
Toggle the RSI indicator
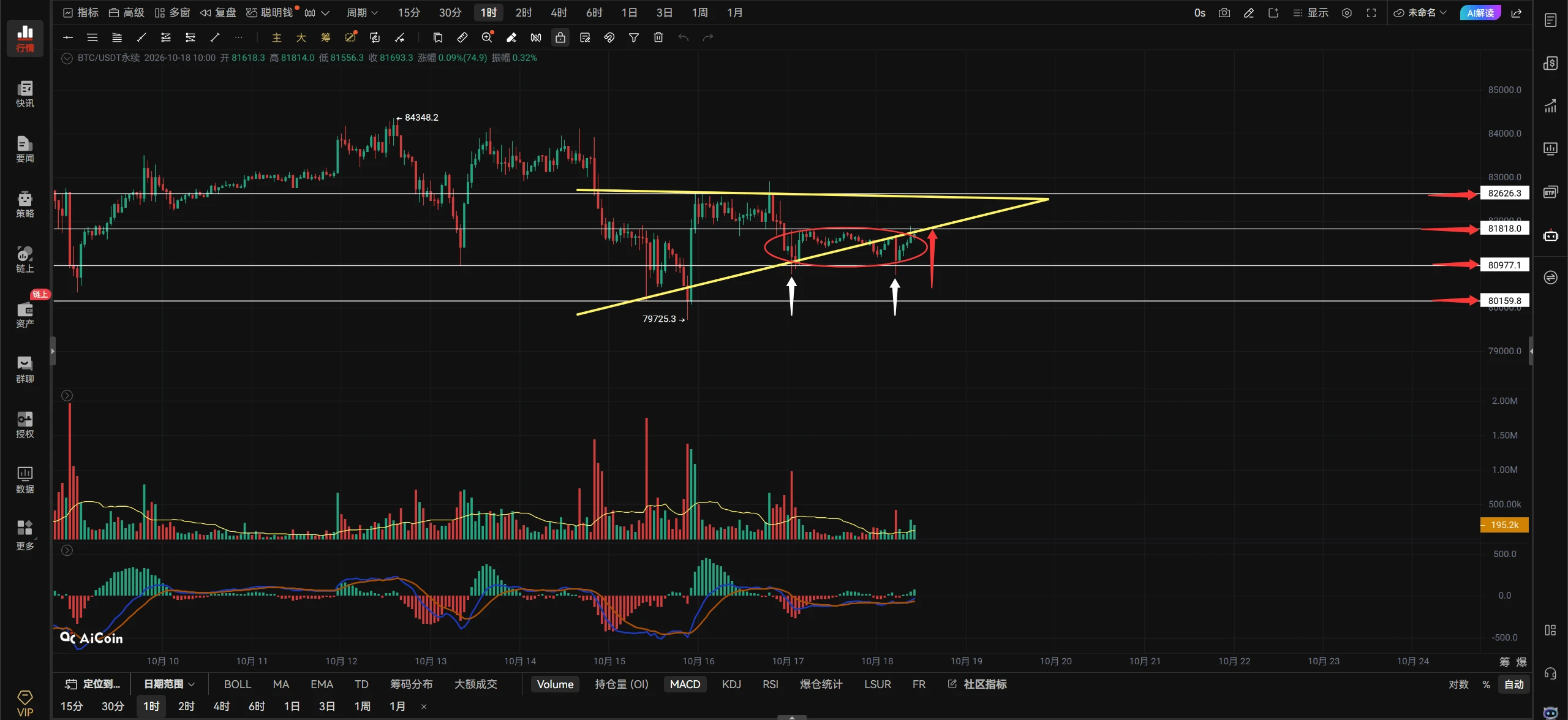tap(771, 684)
